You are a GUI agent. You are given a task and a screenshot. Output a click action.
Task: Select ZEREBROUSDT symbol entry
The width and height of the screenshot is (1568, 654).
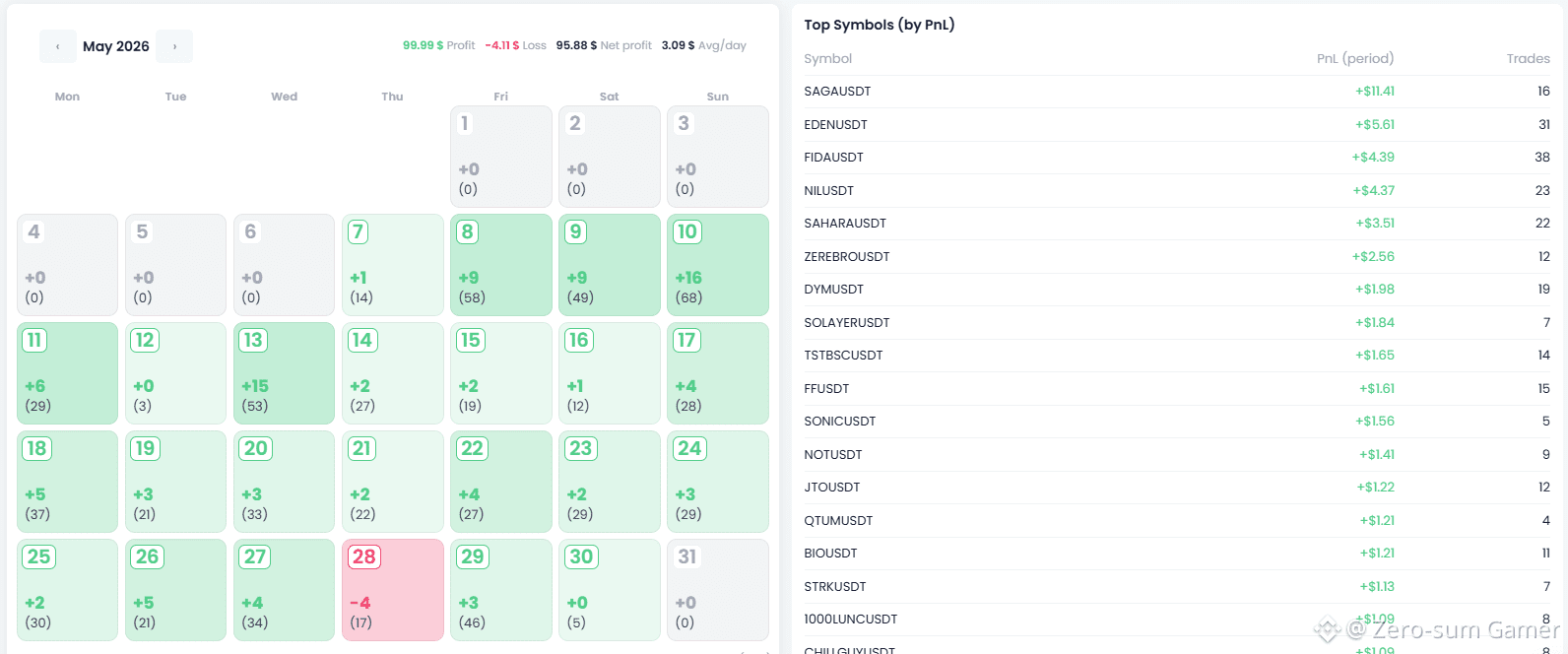click(x=1177, y=257)
